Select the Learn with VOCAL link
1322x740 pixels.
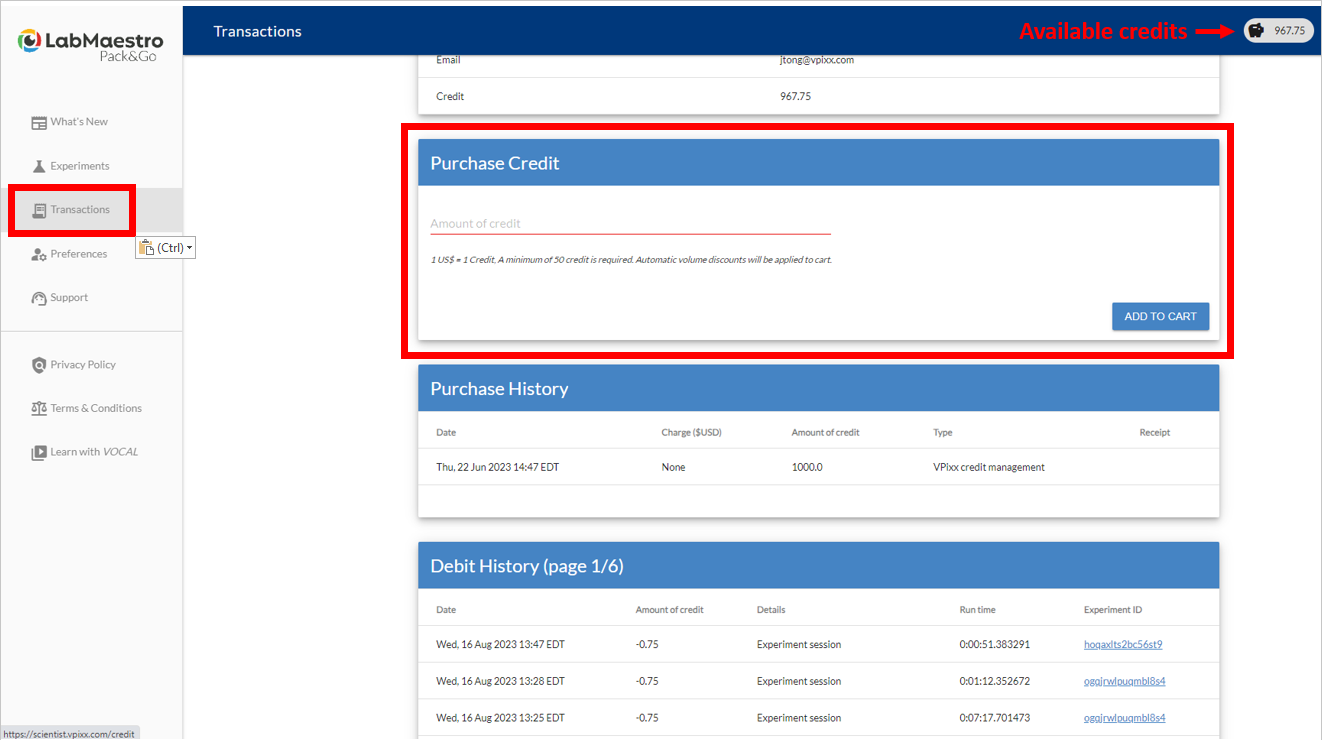click(x=94, y=452)
